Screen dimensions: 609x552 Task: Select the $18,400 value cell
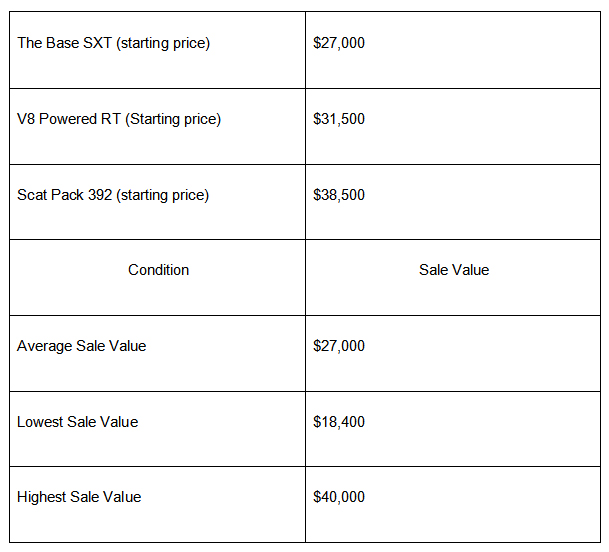(x=339, y=422)
